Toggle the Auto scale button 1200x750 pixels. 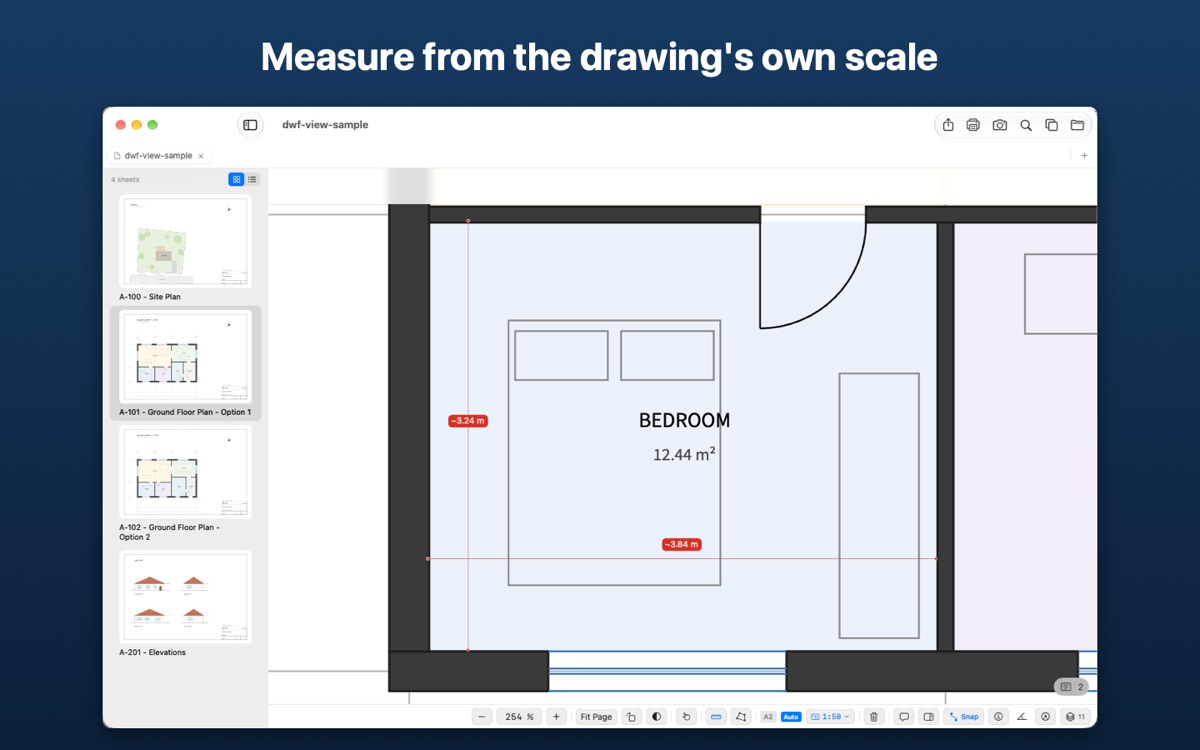[x=791, y=716]
